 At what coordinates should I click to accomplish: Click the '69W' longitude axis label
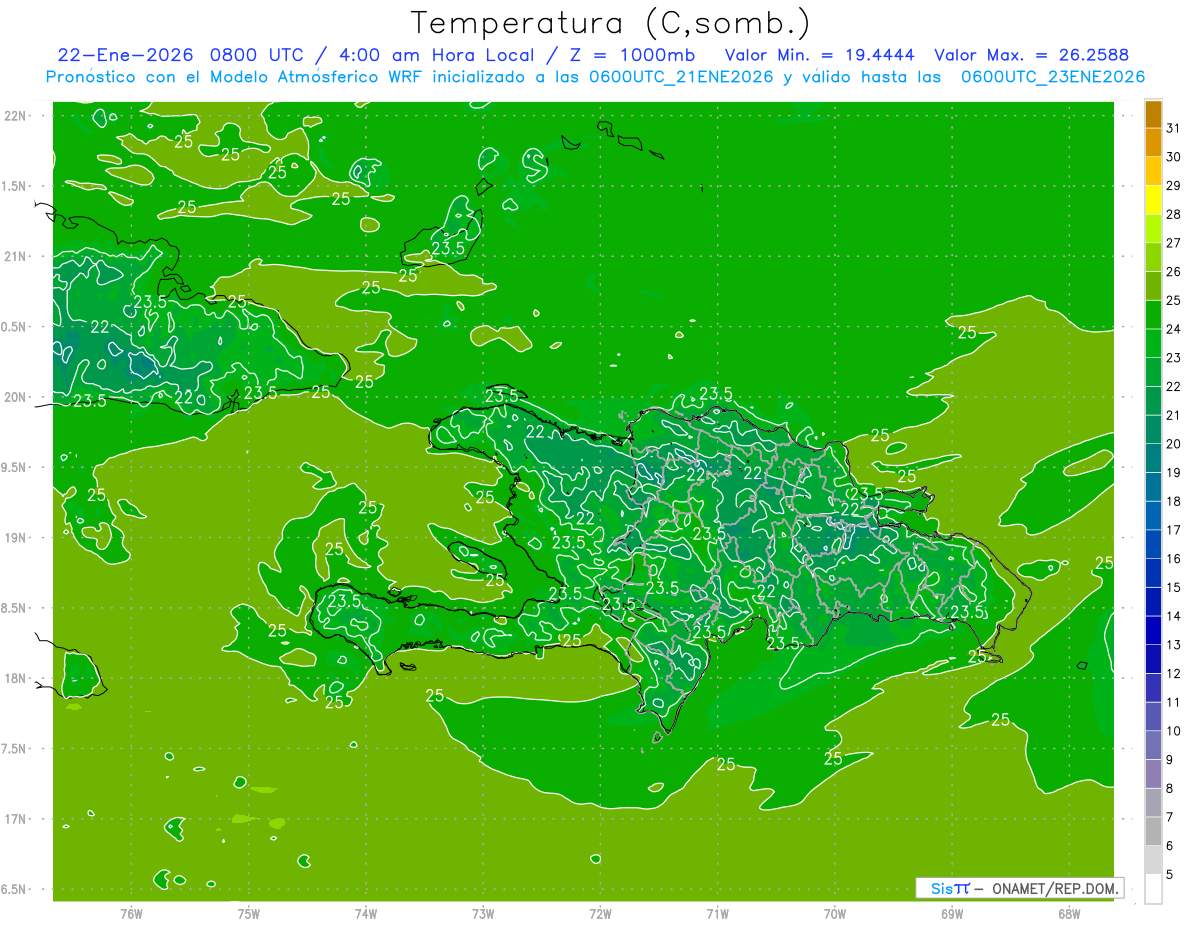tap(952, 915)
